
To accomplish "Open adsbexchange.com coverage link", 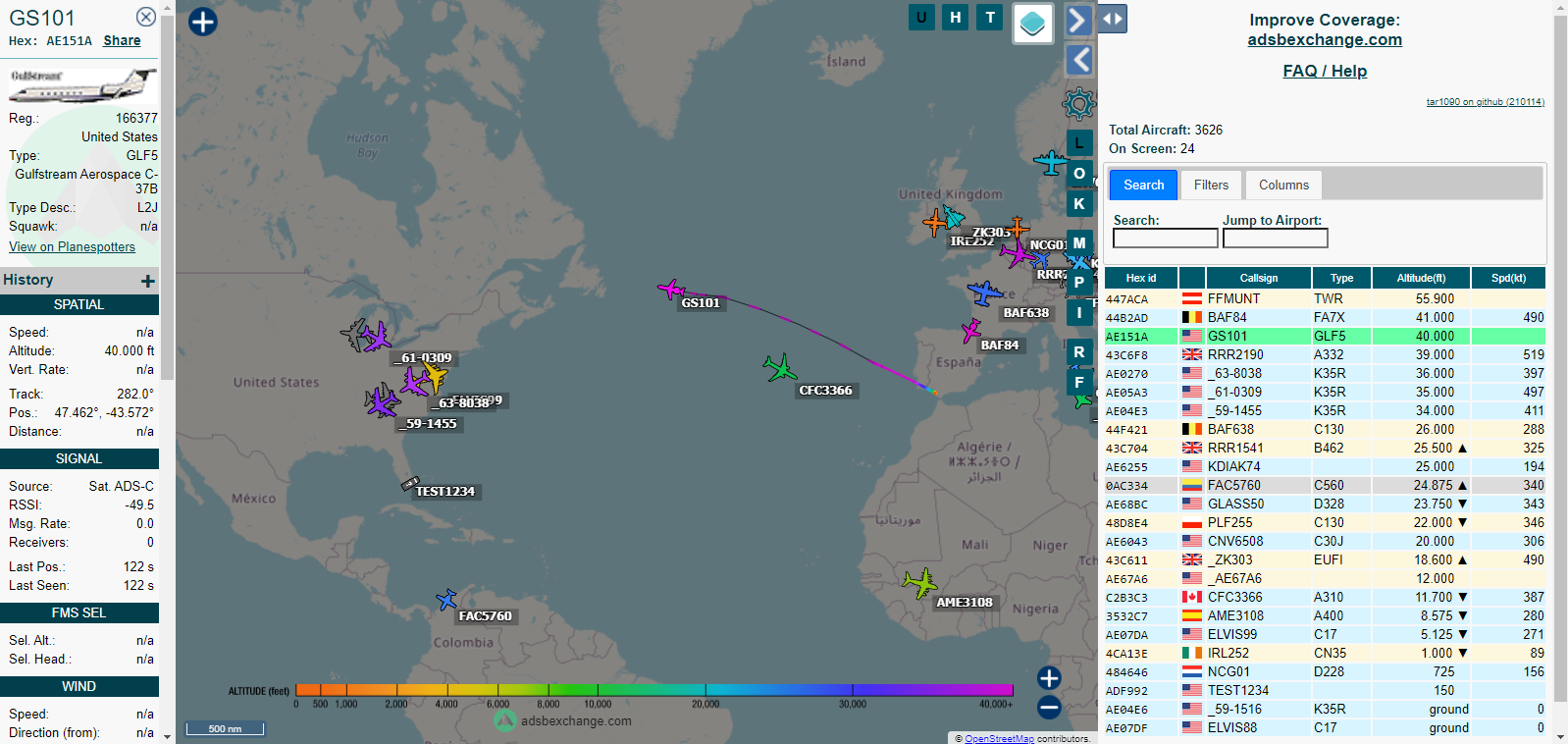I will tap(1325, 39).
